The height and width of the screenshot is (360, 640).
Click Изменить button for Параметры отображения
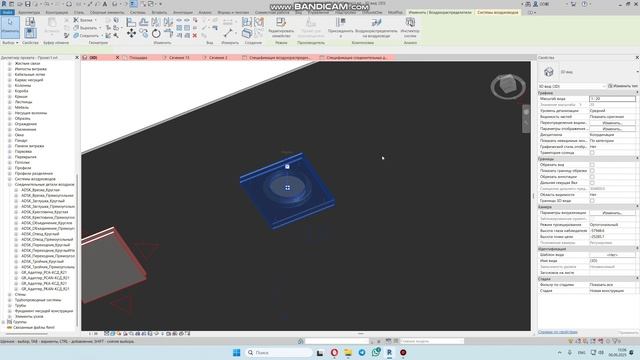(x=612, y=129)
